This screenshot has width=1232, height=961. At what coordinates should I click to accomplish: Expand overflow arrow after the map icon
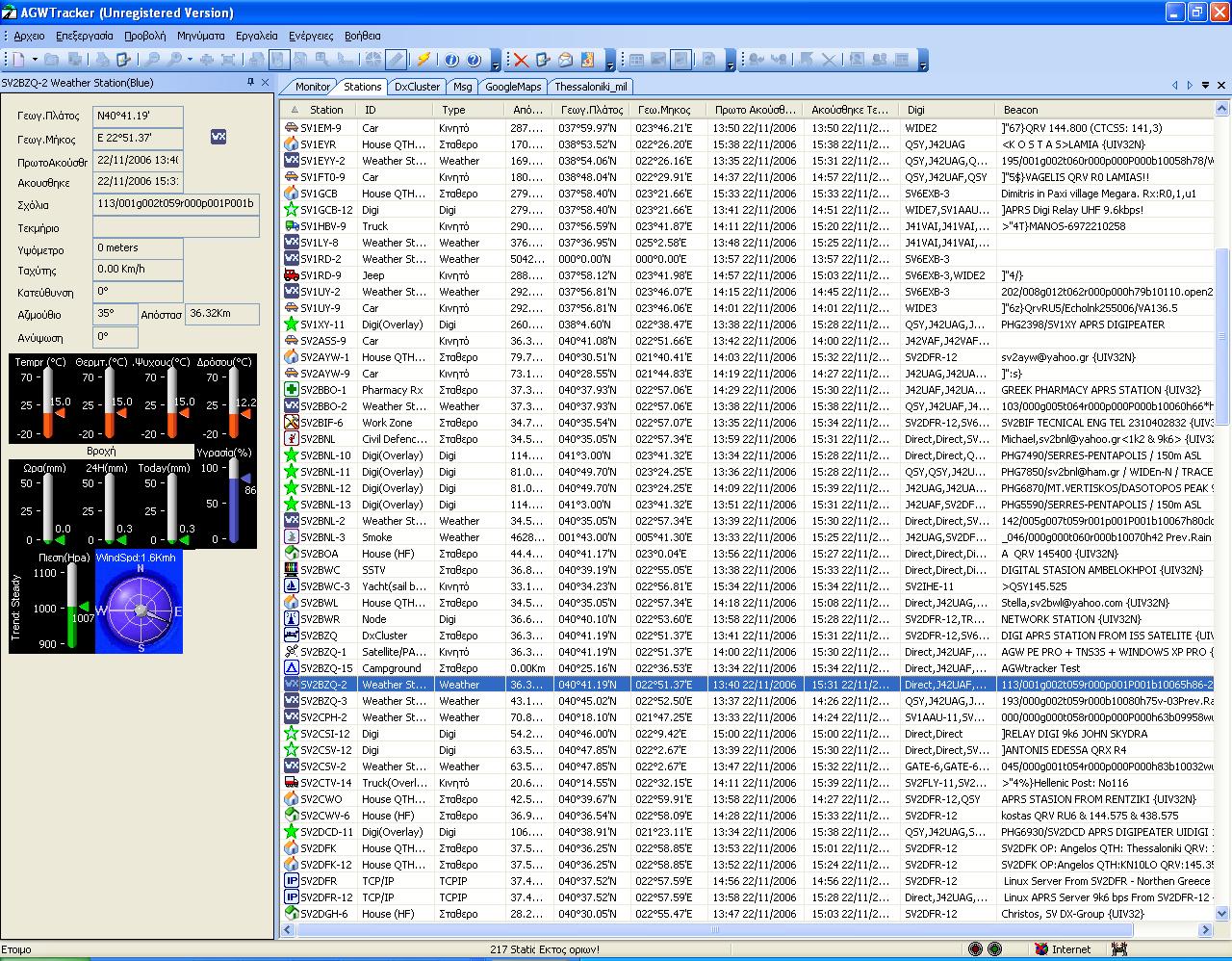(x=610, y=61)
